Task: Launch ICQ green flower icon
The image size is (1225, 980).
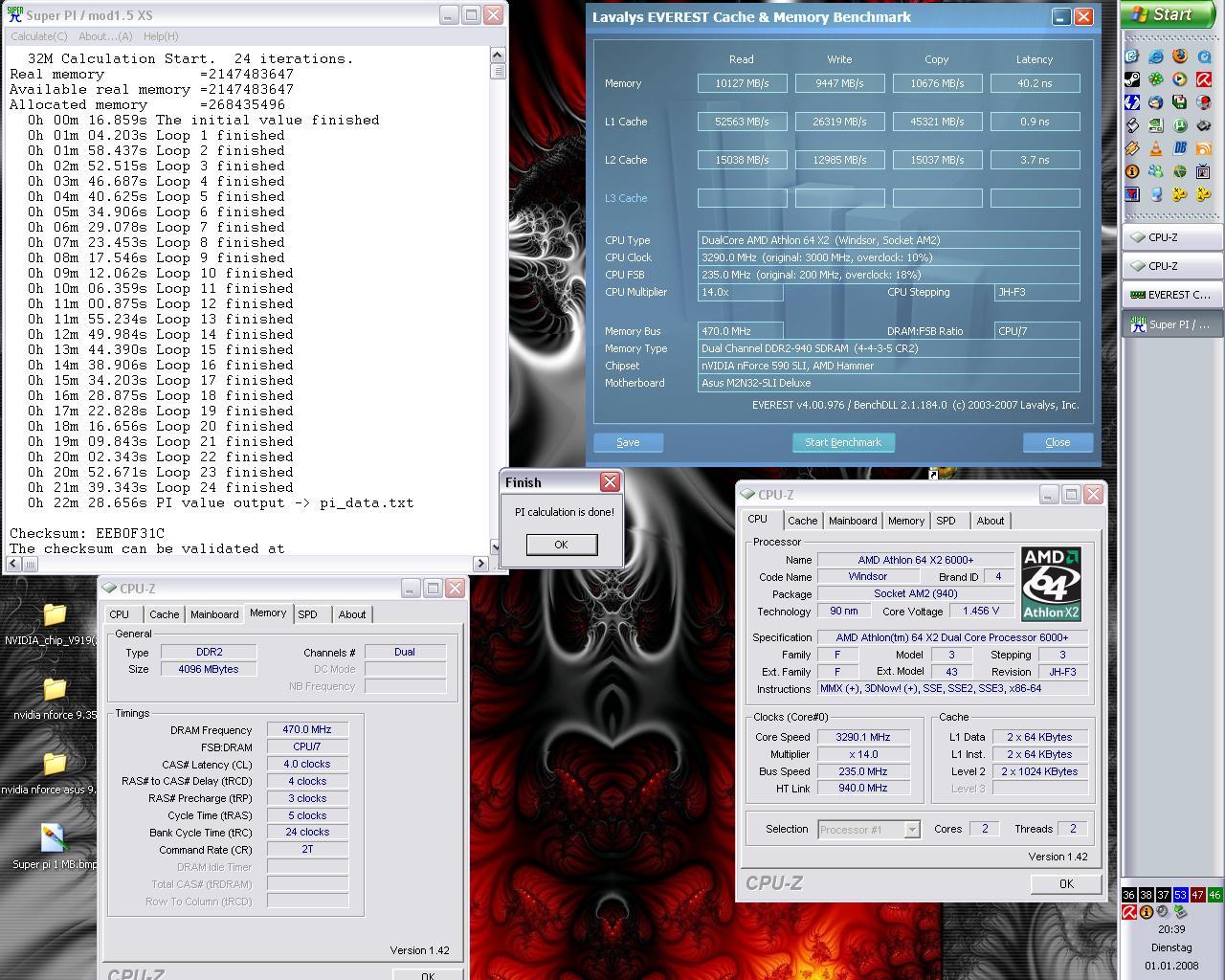Action: pyautogui.click(x=1156, y=78)
